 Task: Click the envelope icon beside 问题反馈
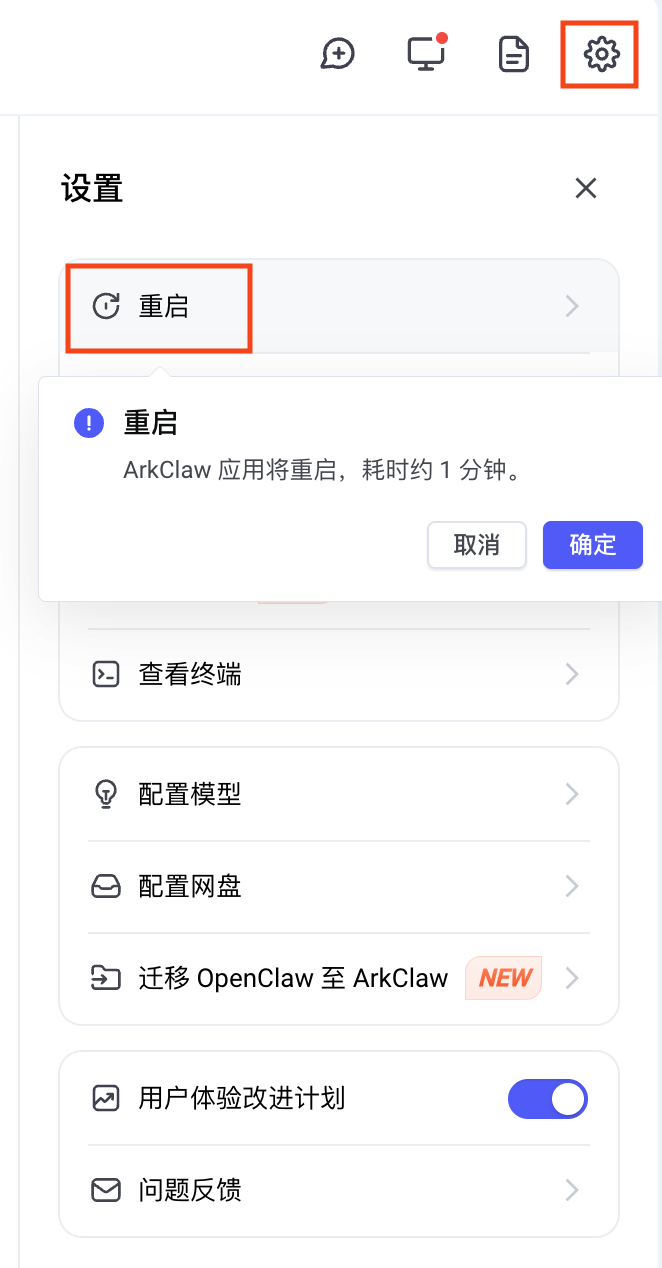pyautogui.click(x=106, y=1190)
